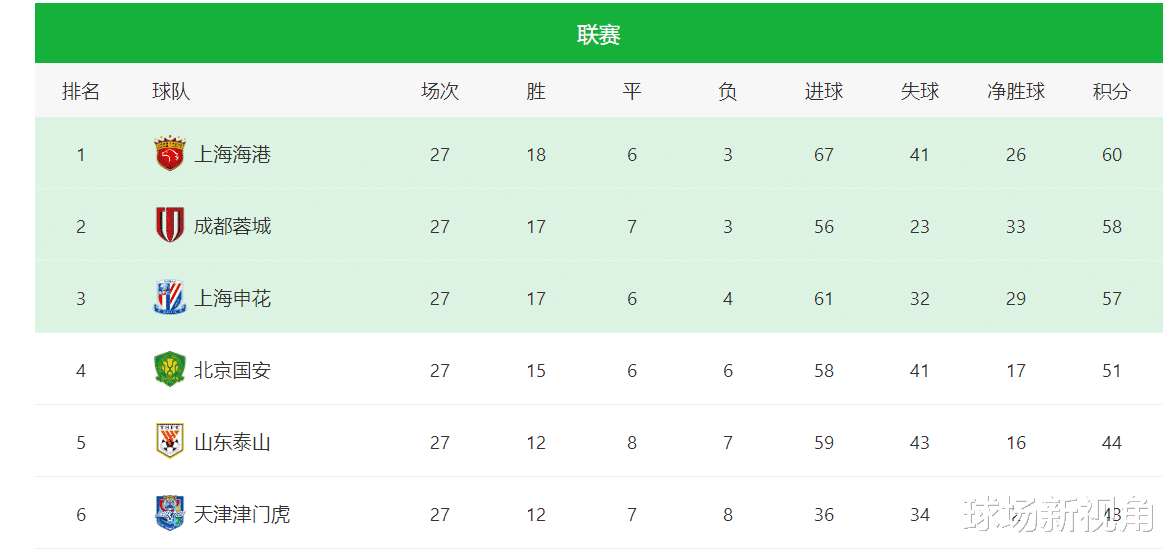Click the Chengdu Rongcheng (成都蓉城) club crest

[169, 226]
